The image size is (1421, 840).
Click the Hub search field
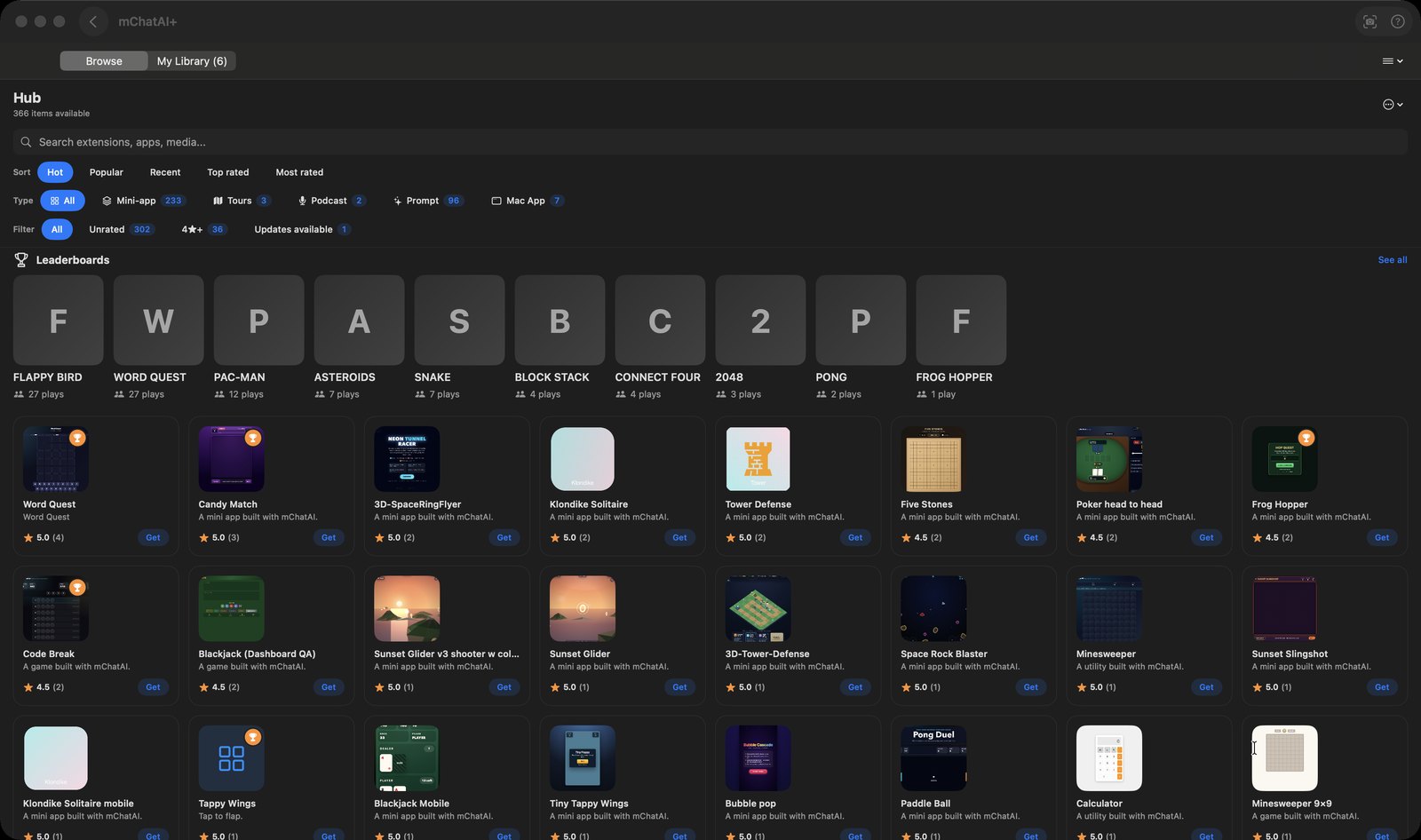tap(710, 142)
